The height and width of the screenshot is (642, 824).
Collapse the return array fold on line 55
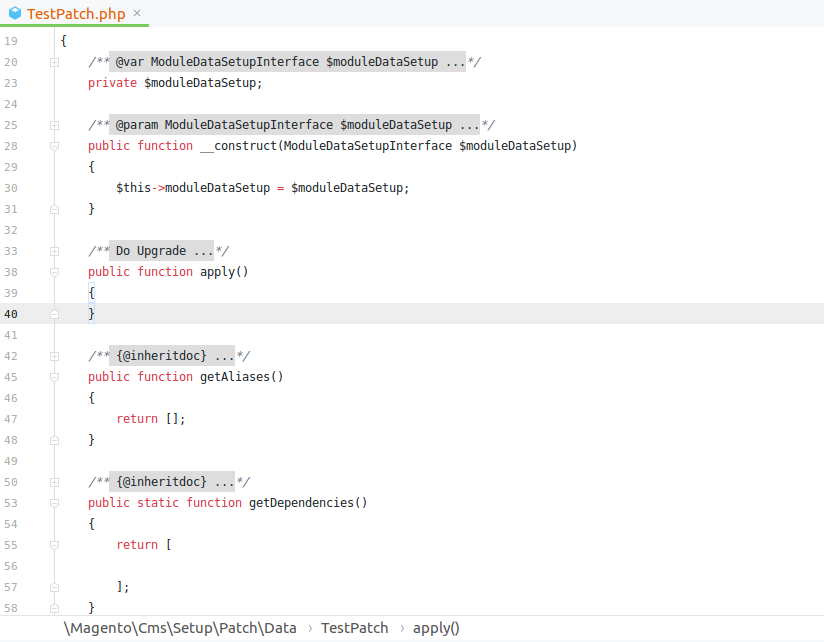point(54,545)
